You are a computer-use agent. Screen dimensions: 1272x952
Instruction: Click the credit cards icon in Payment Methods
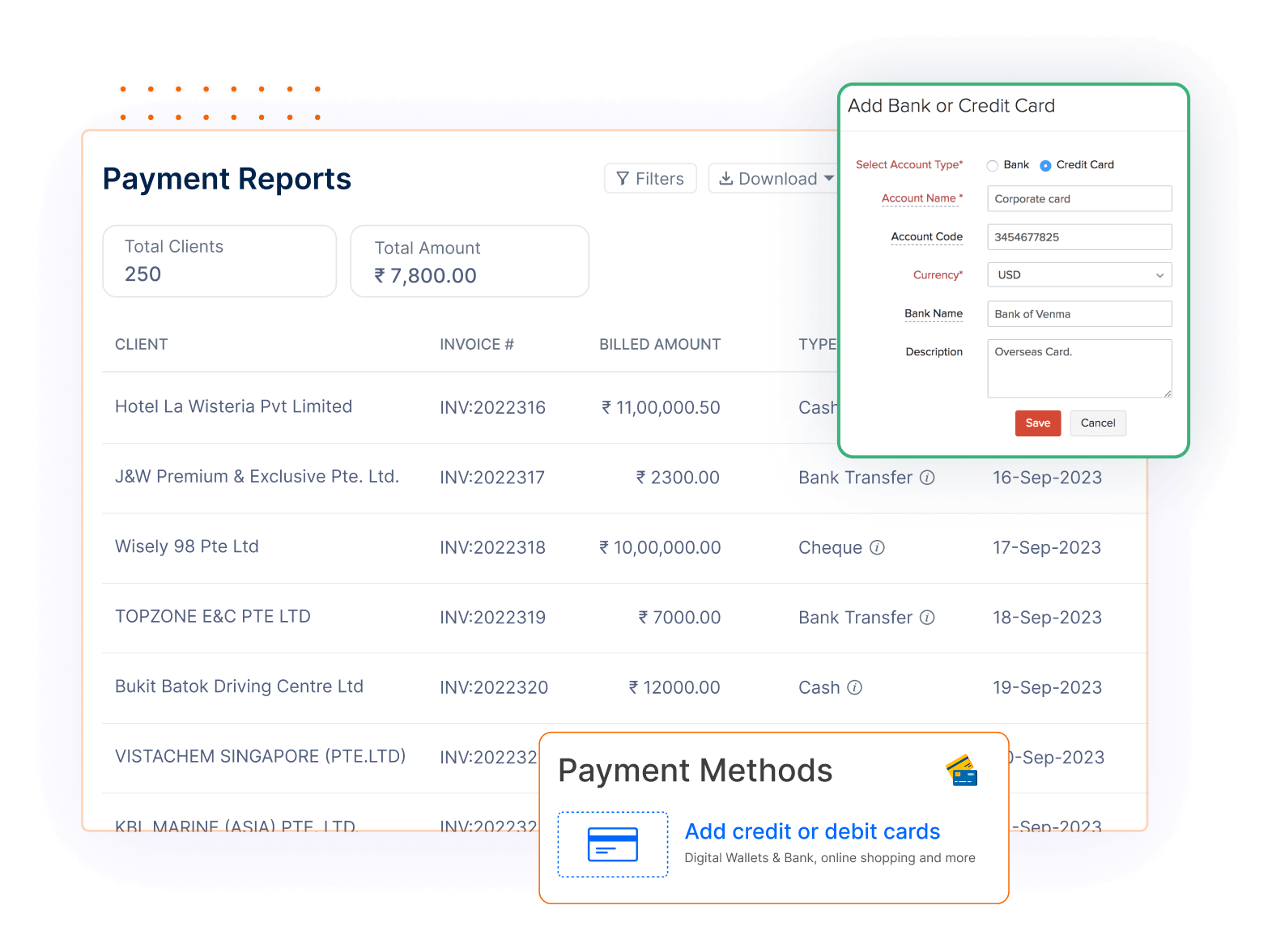pos(962,771)
